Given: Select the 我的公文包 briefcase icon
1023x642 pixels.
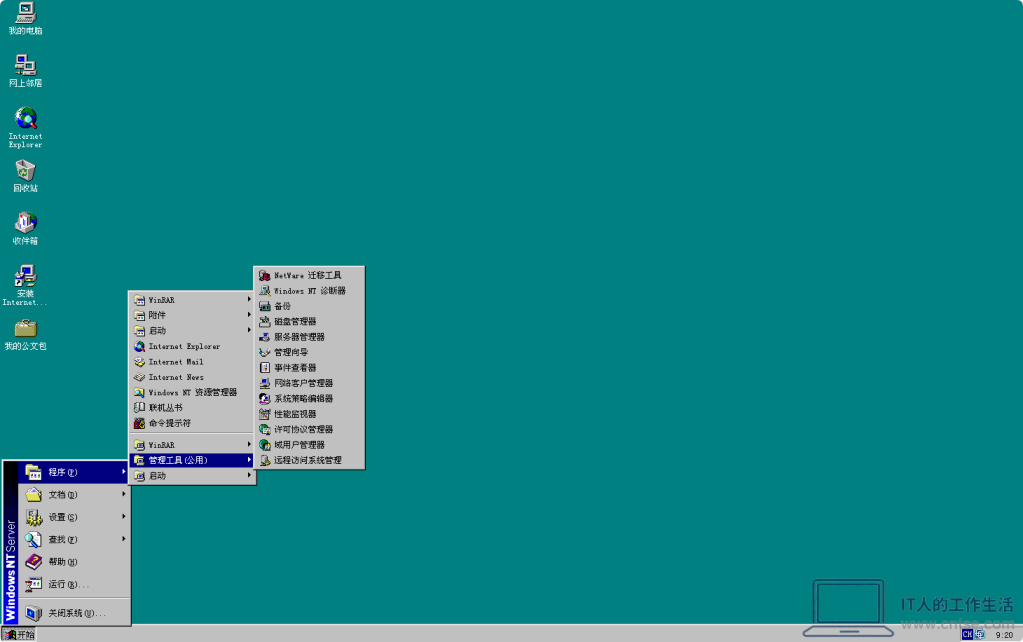Looking at the screenshot, I should coord(25,335).
